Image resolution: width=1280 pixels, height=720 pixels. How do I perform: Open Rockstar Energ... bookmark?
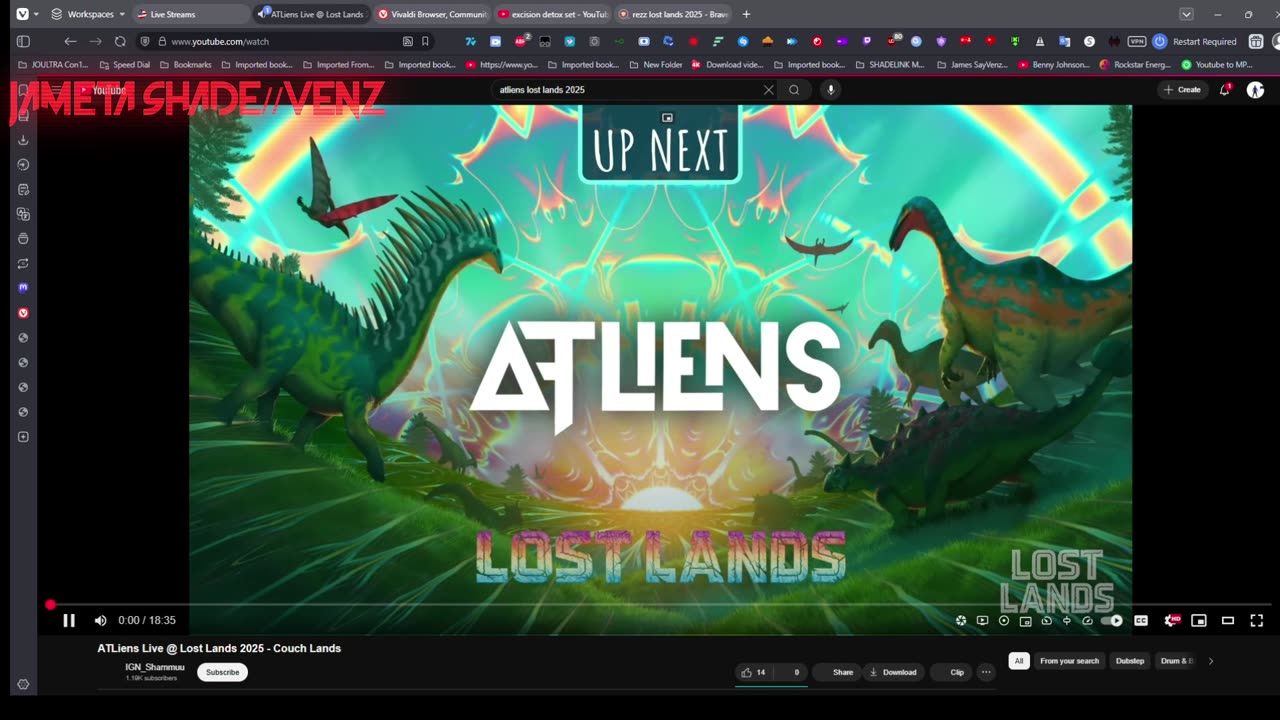point(1135,65)
